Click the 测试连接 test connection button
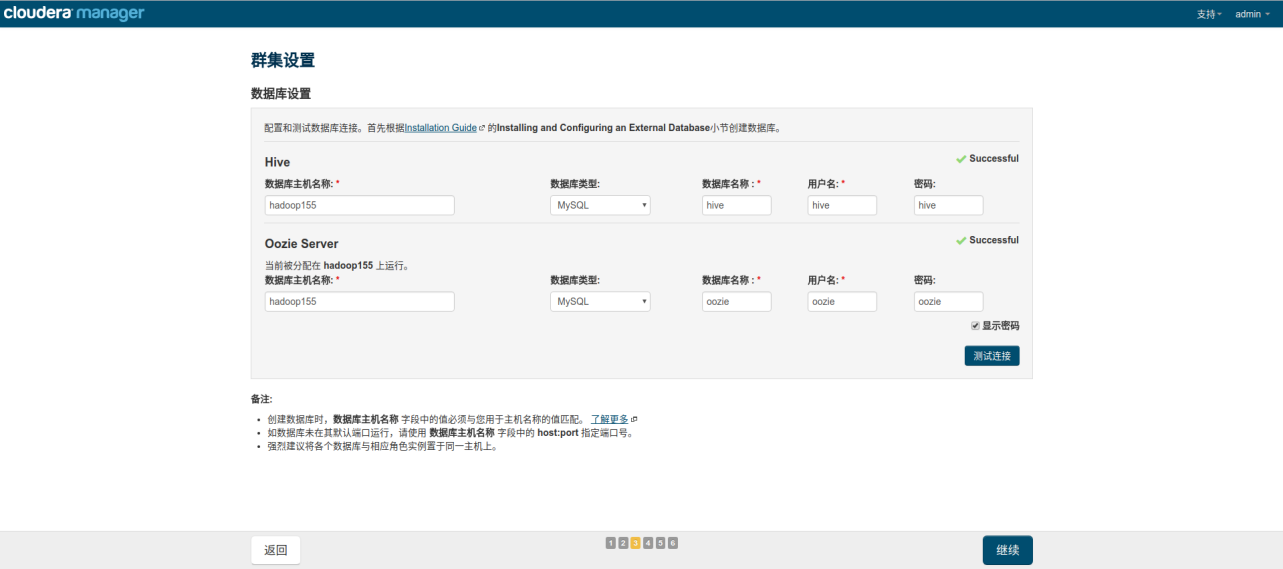 tap(991, 356)
